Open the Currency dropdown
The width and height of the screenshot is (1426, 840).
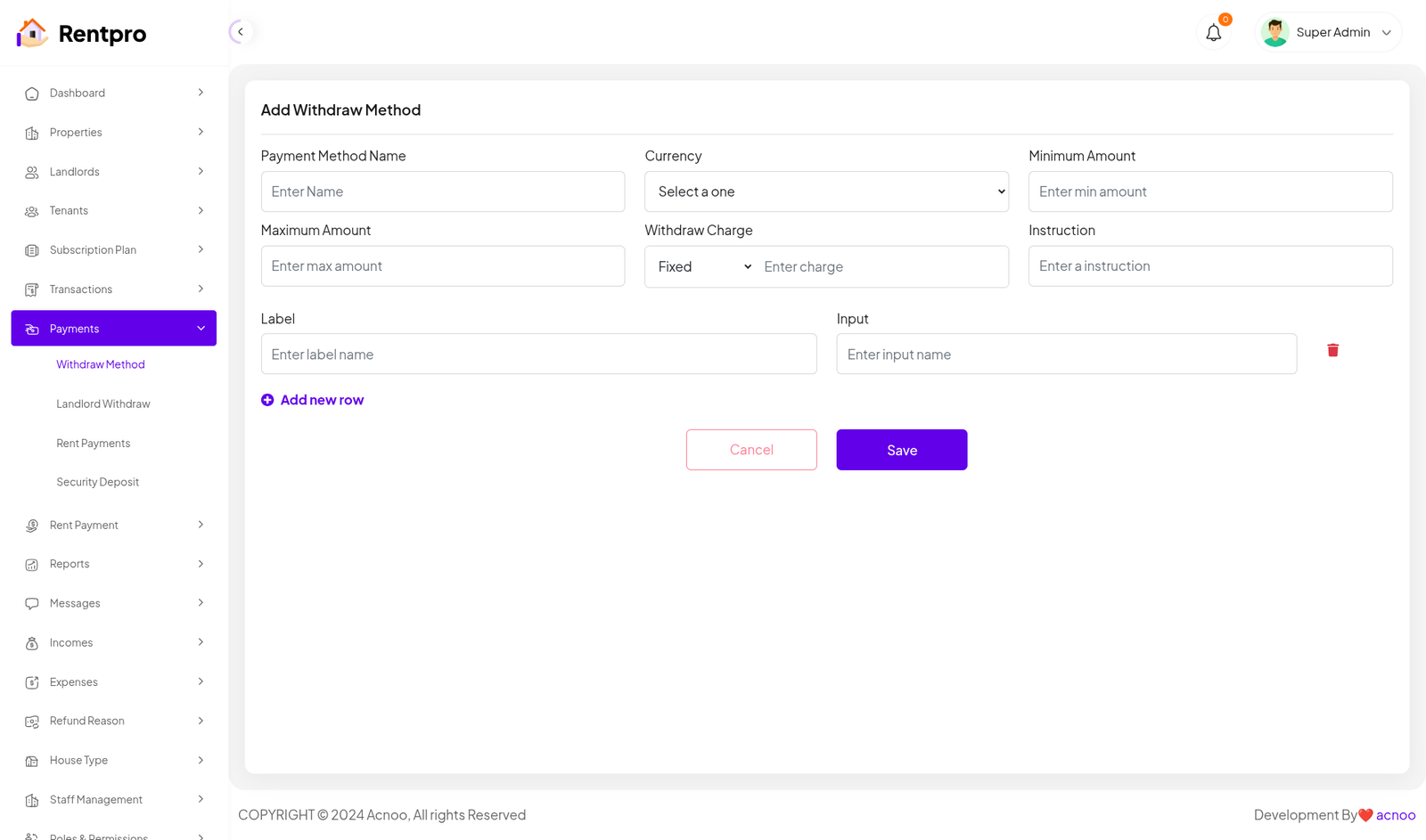point(826,192)
